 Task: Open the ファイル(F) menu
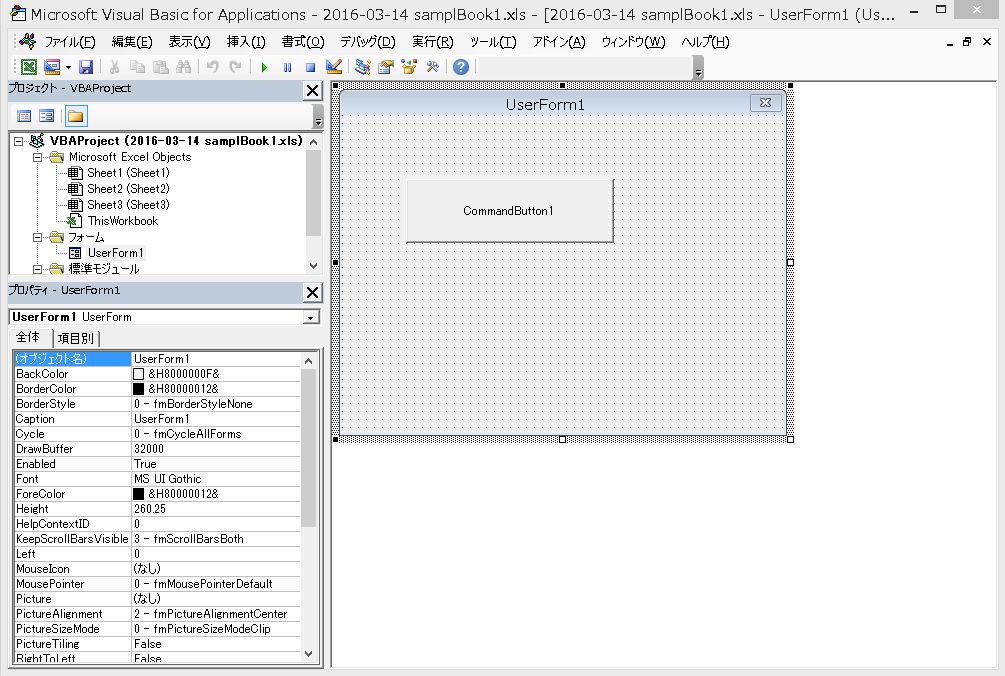click(69, 42)
